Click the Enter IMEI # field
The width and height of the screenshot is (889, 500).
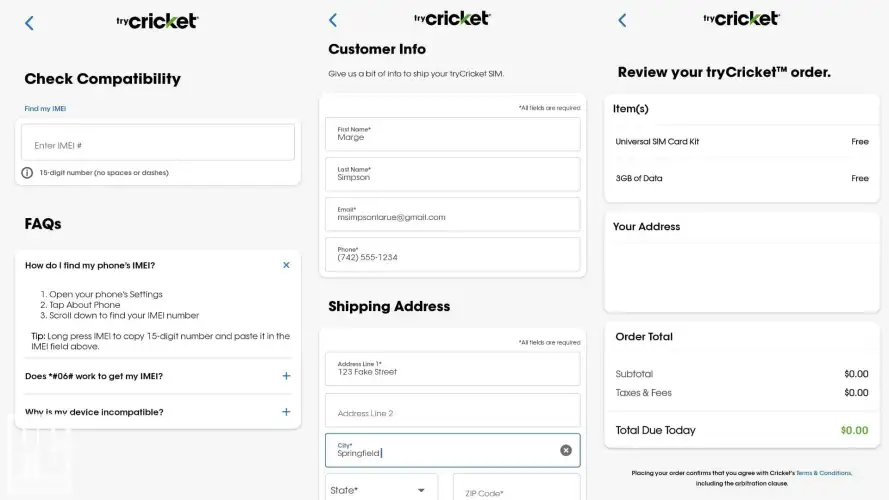(158, 145)
